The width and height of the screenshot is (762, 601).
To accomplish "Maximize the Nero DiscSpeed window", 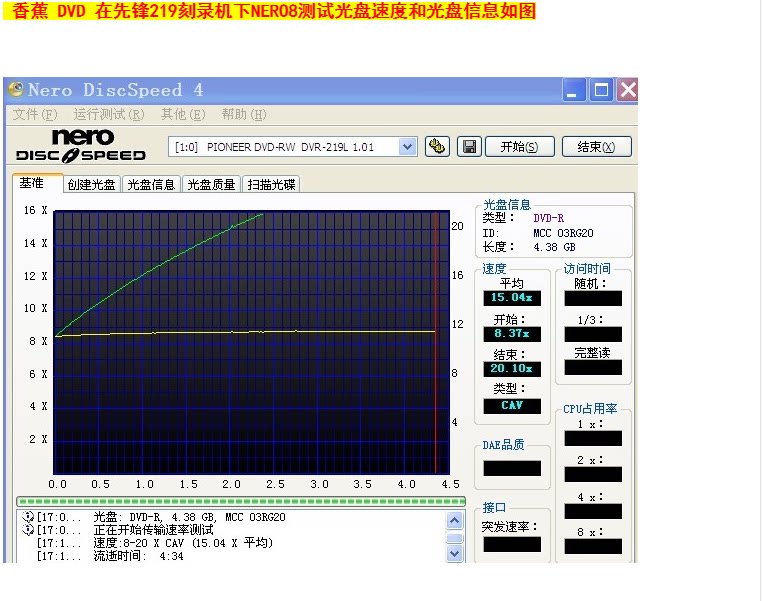I will point(601,90).
